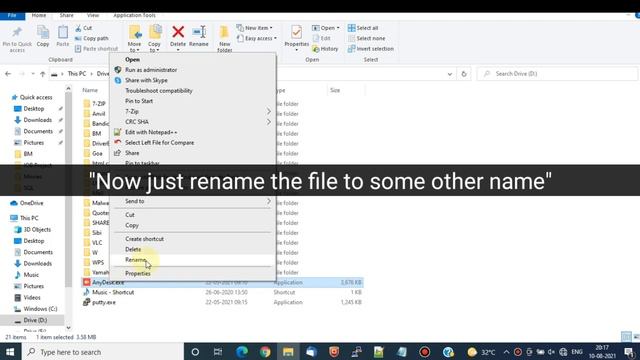Choose Run as administrator
640x360 pixels.
(x=192, y=70)
